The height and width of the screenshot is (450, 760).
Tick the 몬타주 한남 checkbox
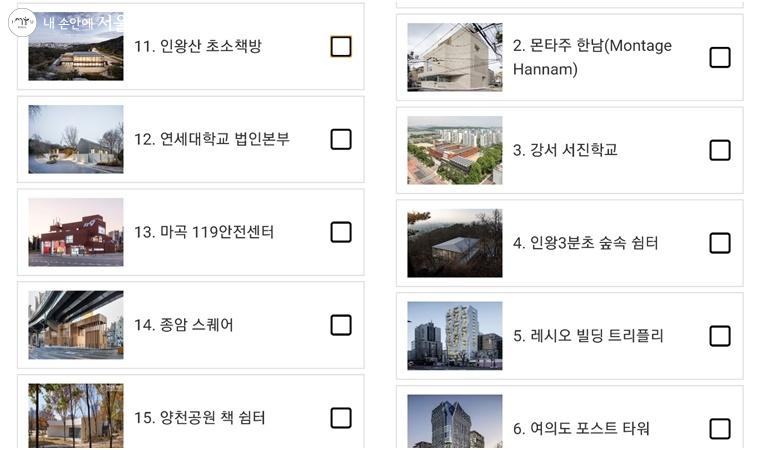coord(720,57)
